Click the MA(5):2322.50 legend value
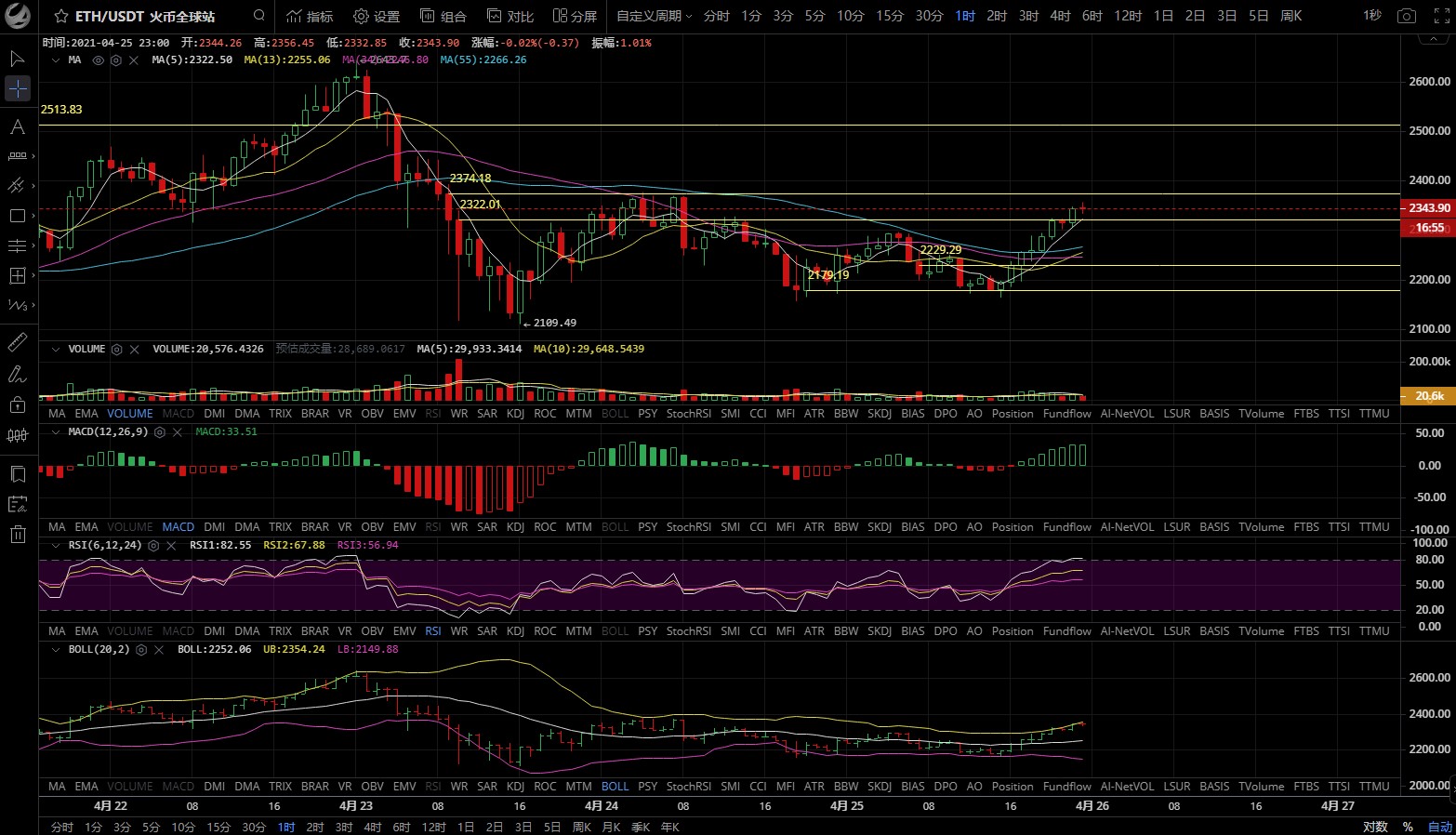This screenshot has width=1456, height=835. pyautogui.click(x=192, y=60)
